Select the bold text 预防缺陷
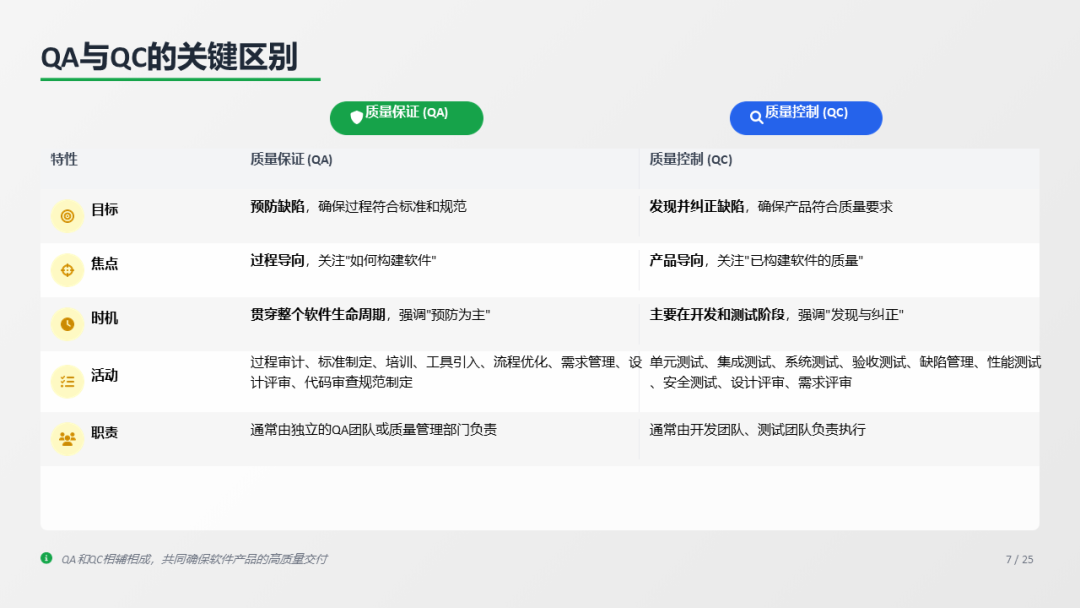This screenshot has width=1080, height=608. (x=277, y=207)
